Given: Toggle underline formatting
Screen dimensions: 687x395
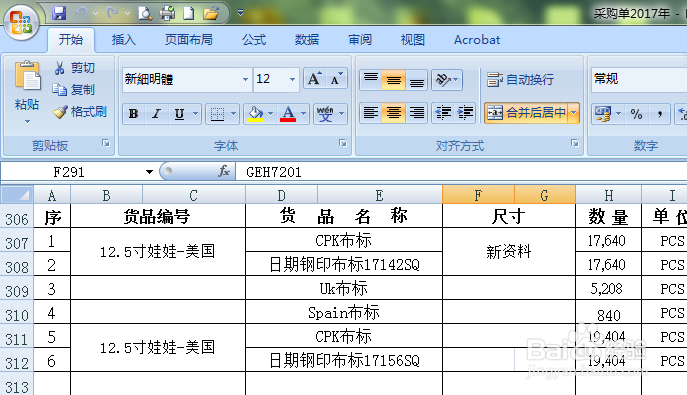Looking at the screenshot, I should click(x=179, y=114).
